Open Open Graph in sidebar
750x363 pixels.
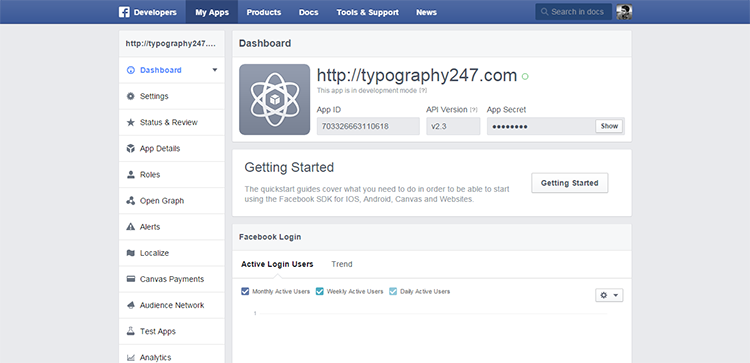pos(171,201)
